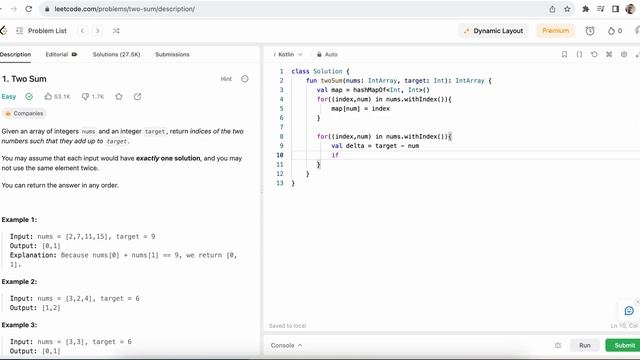Place cursor on line 10 after 'if'
Viewport: 640px width, 360px height.
coord(340,155)
